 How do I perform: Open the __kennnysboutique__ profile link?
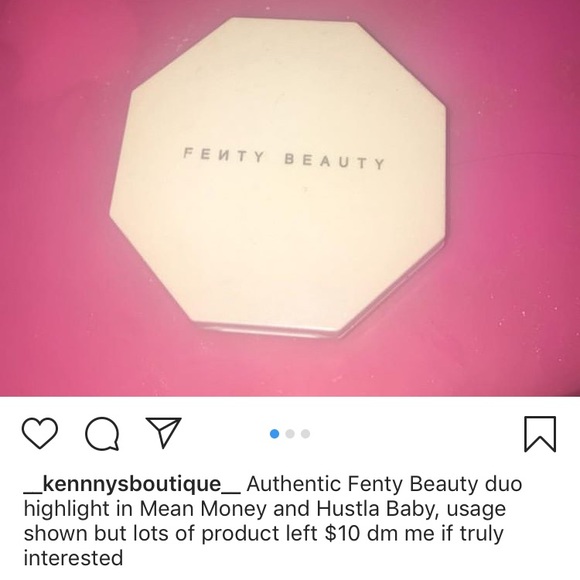pos(132,485)
